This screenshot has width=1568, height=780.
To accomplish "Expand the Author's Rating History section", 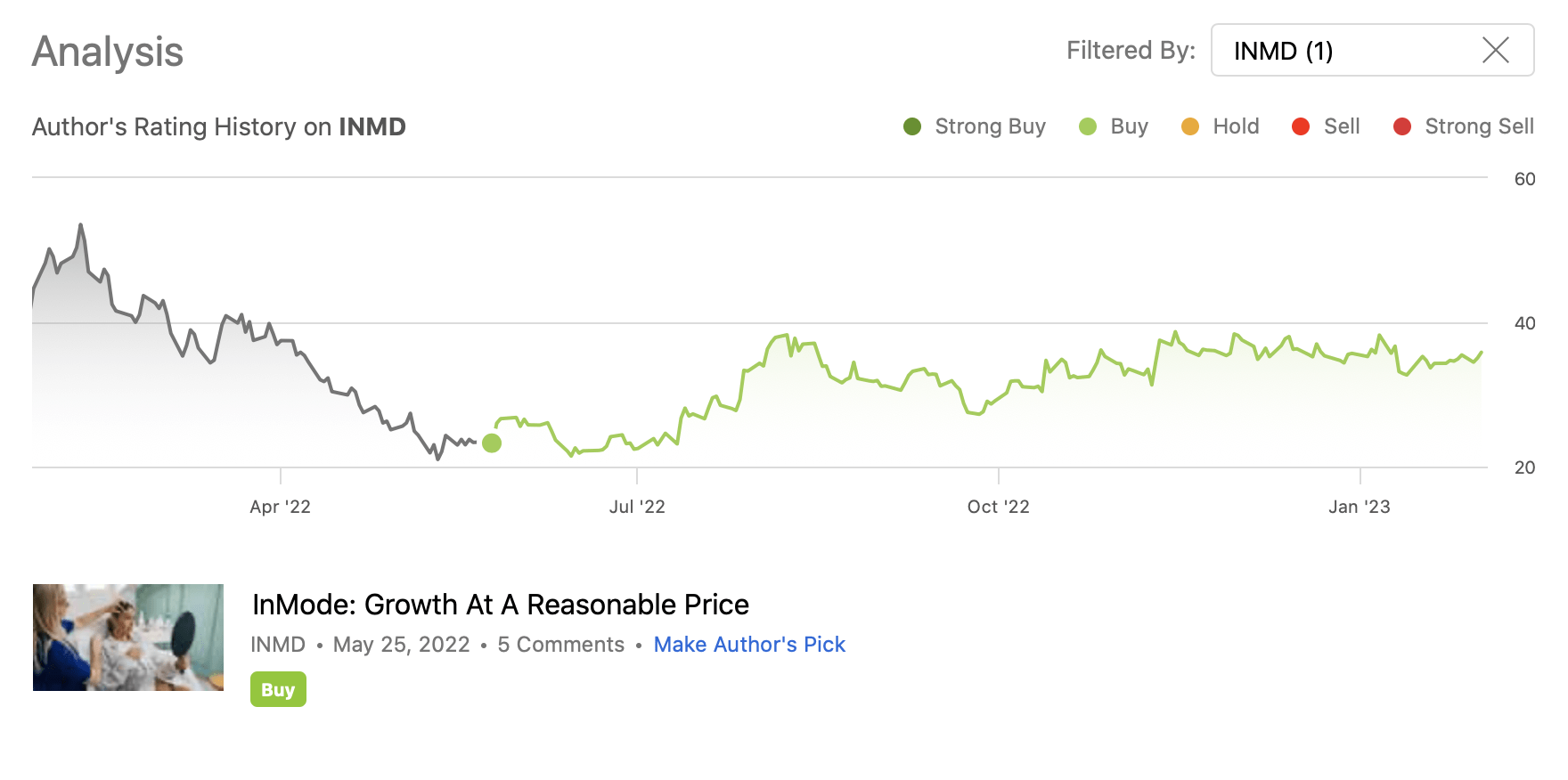I will pos(218,126).
